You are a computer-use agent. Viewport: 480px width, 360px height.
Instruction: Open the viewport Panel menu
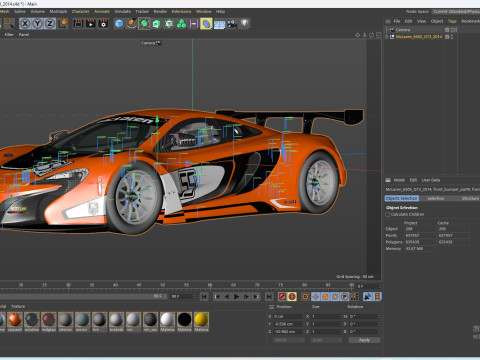[24, 34]
